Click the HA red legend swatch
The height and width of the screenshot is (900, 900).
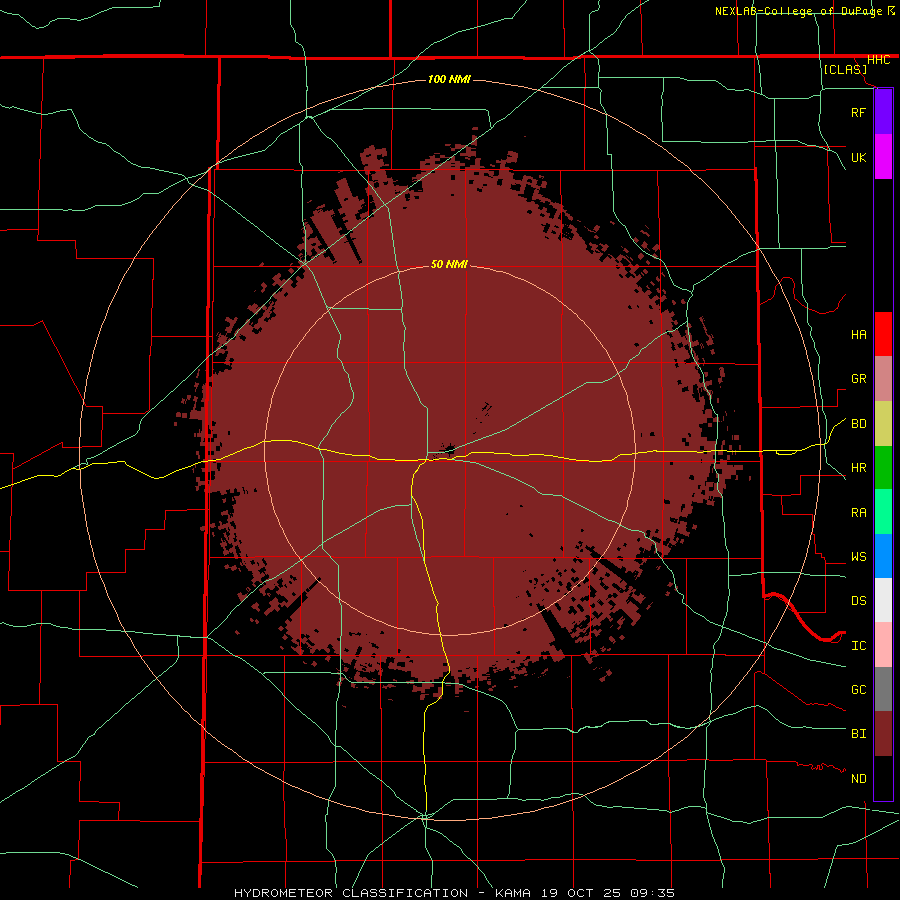point(883,334)
